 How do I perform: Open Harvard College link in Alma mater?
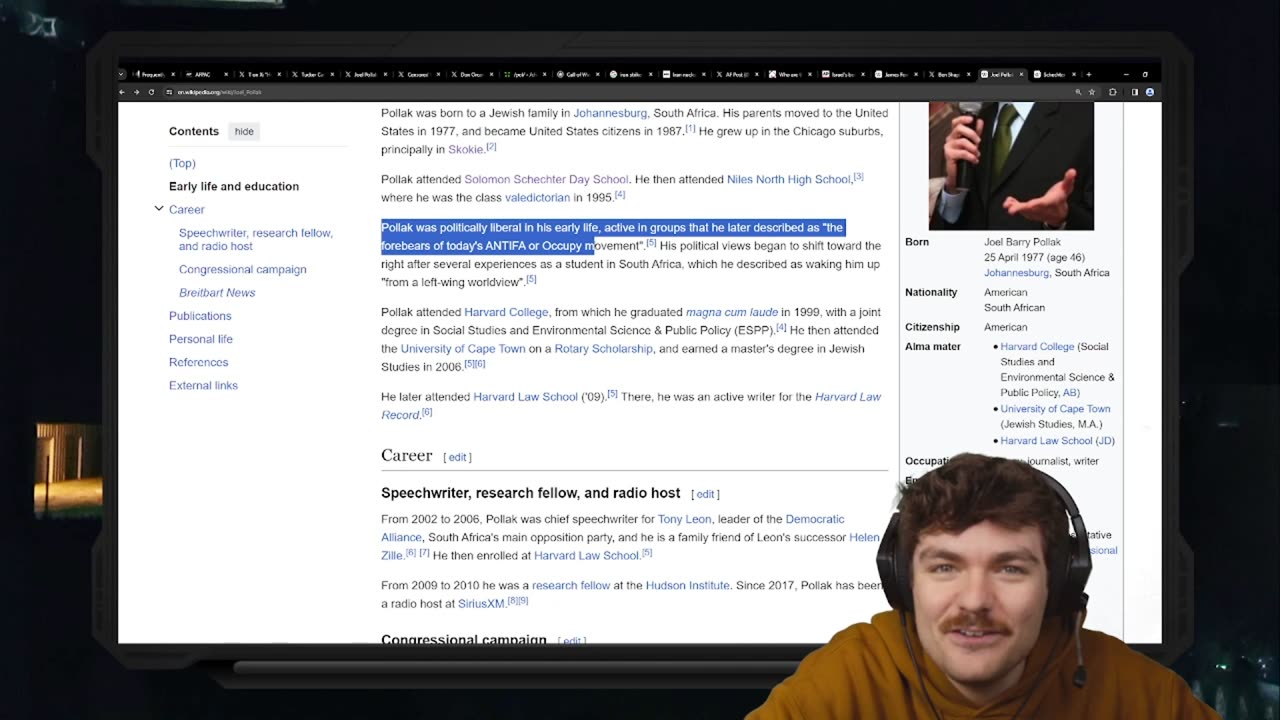pos(1037,347)
